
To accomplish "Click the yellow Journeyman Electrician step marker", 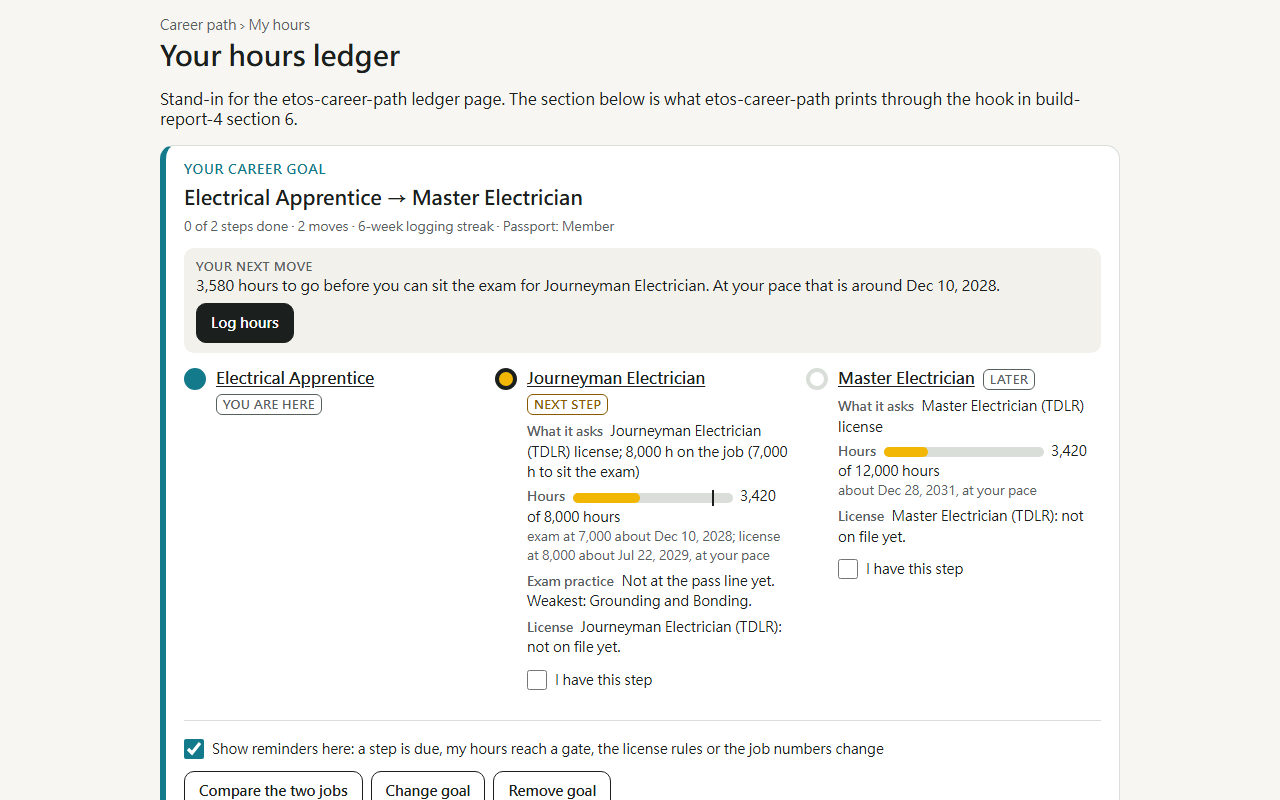I will point(506,379).
